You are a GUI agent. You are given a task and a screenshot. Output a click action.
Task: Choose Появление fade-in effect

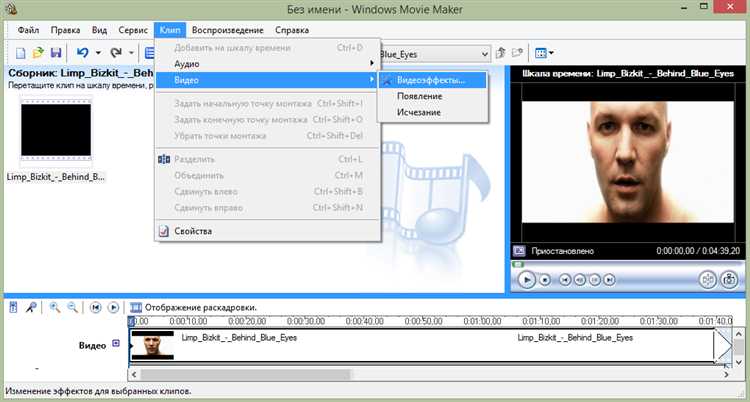point(432,96)
